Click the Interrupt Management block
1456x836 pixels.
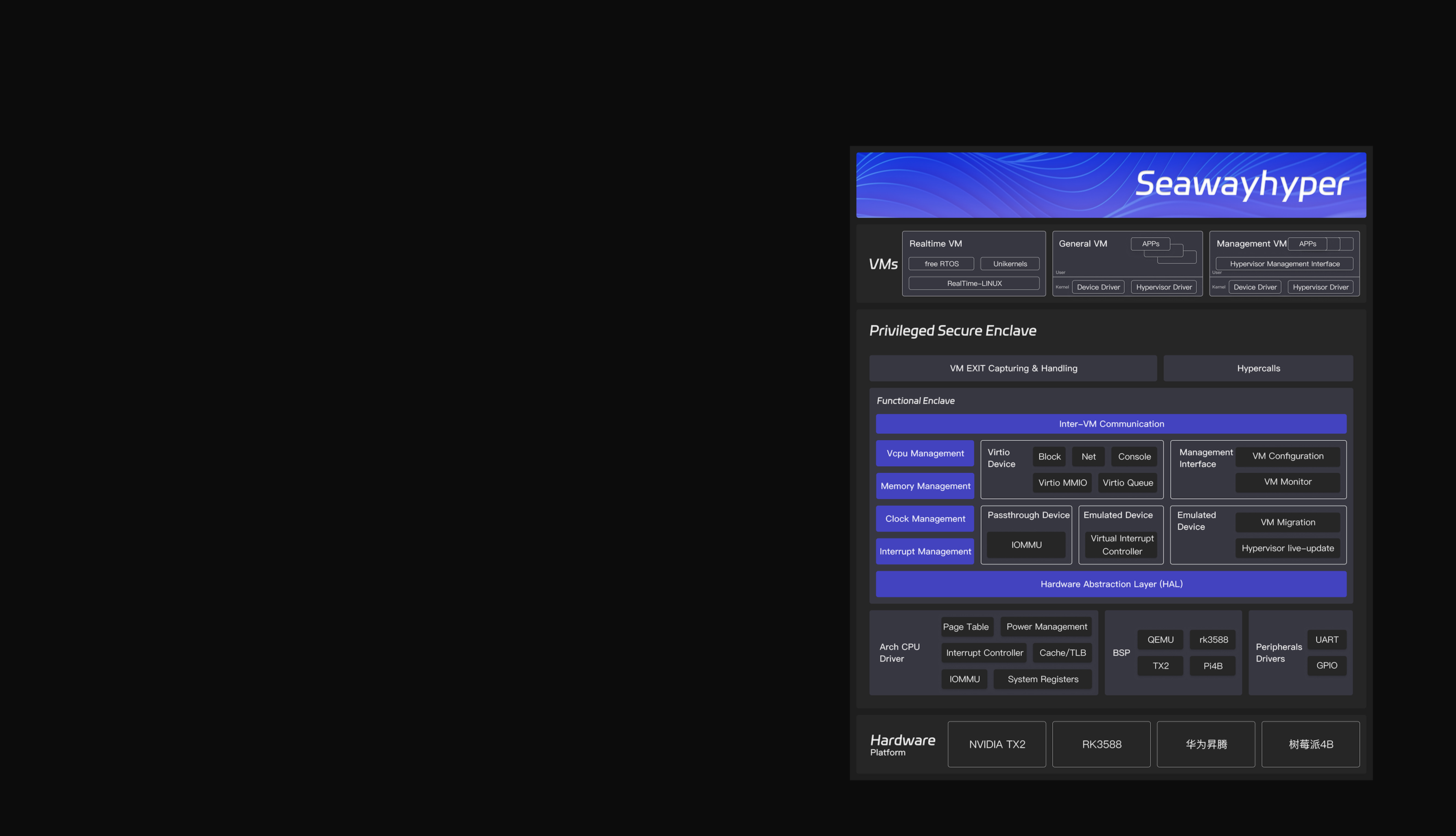coord(924,551)
